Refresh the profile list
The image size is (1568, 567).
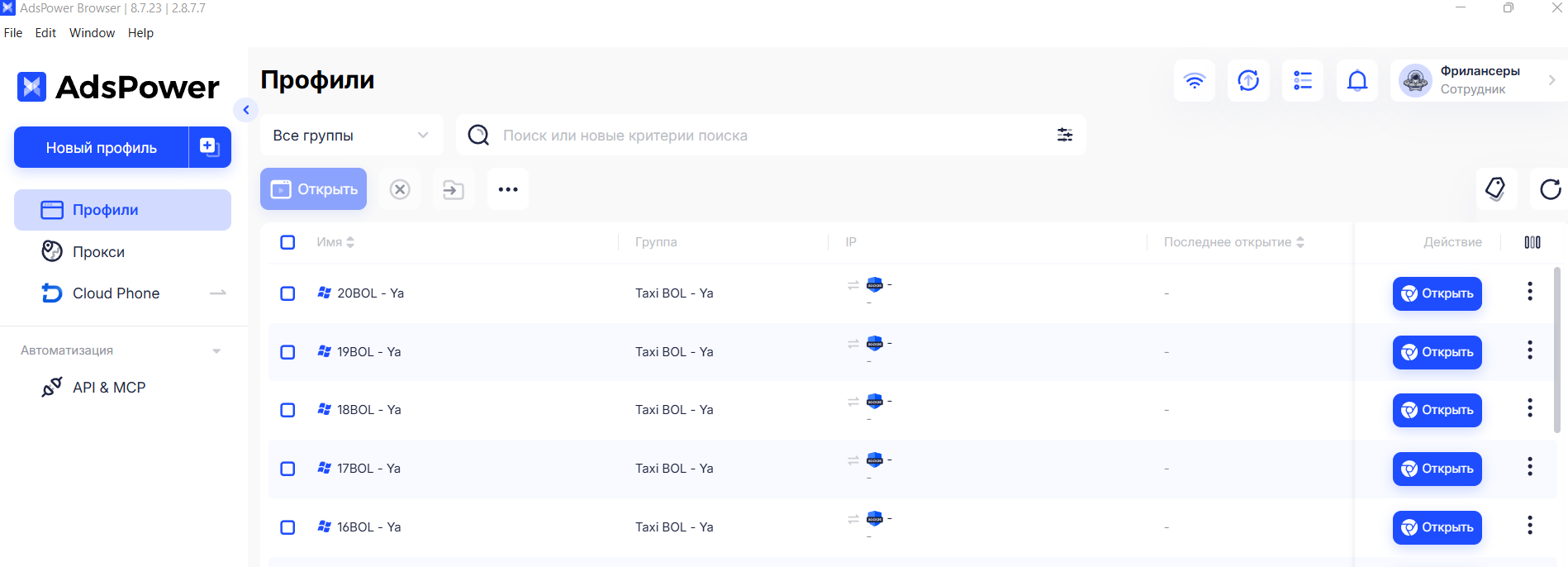pyautogui.click(x=1550, y=189)
